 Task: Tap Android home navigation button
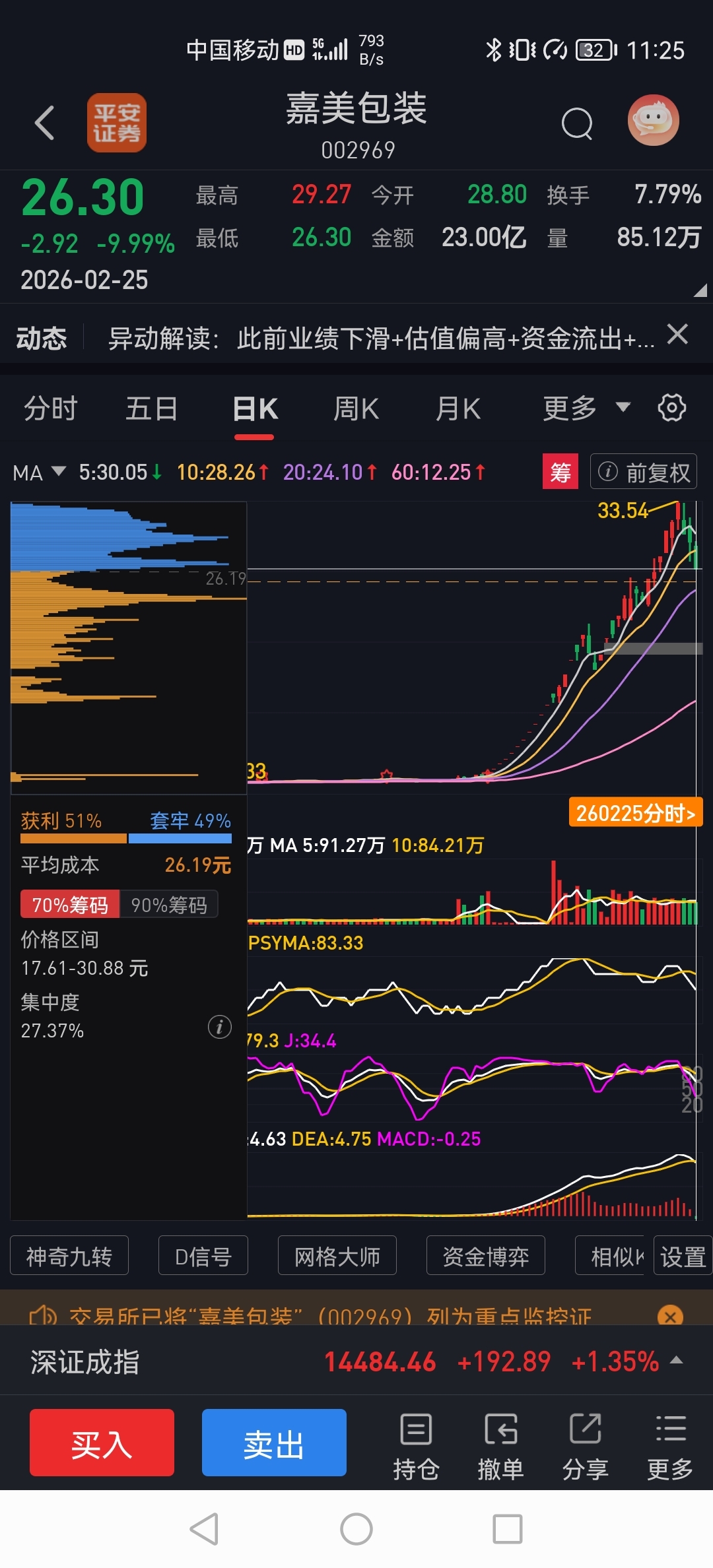click(x=356, y=1528)
